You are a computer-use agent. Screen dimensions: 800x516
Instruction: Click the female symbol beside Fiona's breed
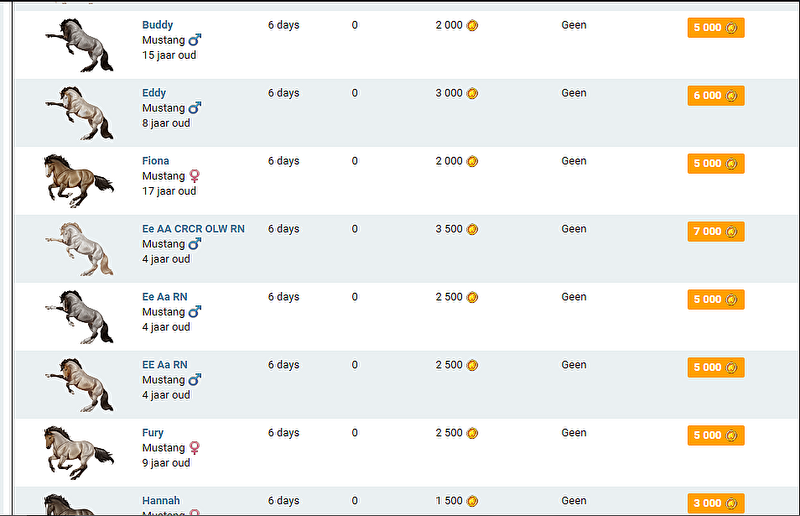coord(195,176)
